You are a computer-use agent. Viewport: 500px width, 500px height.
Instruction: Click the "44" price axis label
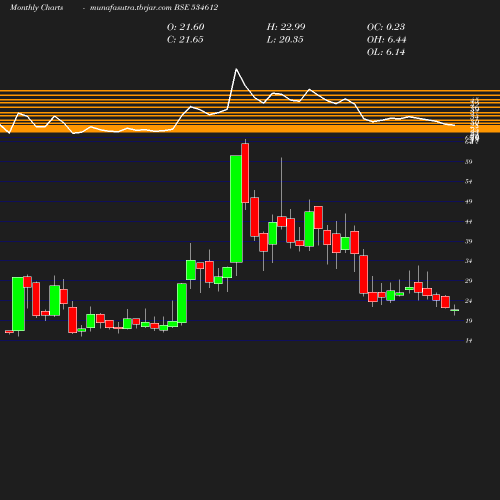point(469,222)
